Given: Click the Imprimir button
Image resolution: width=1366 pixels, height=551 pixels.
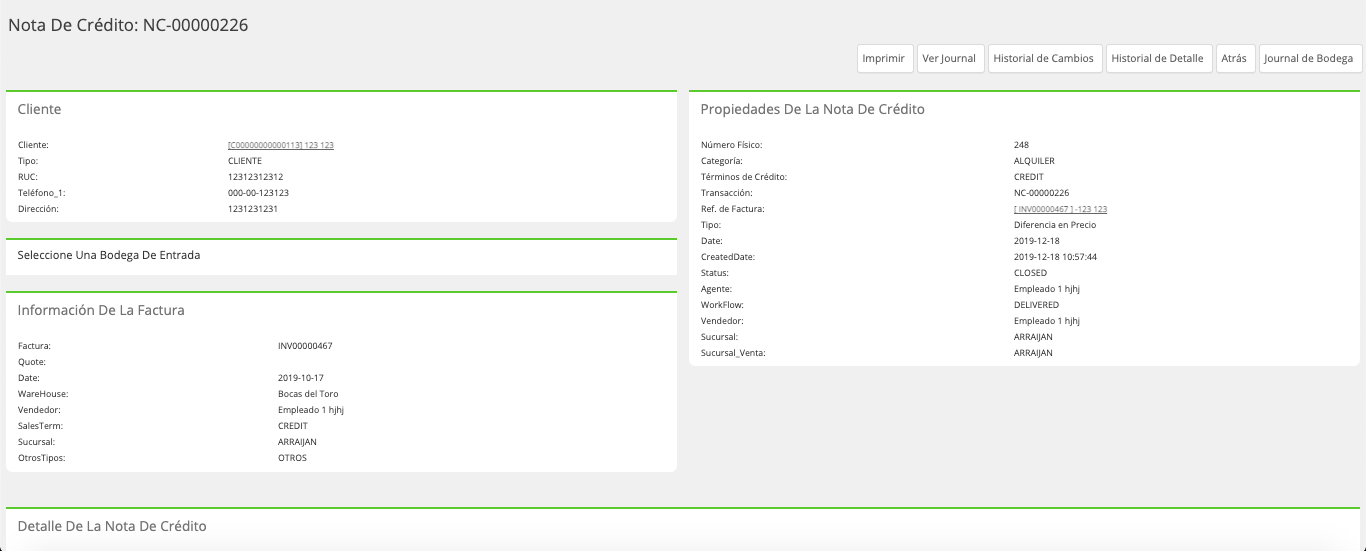Looking at the screenshot, I should 885,59.
